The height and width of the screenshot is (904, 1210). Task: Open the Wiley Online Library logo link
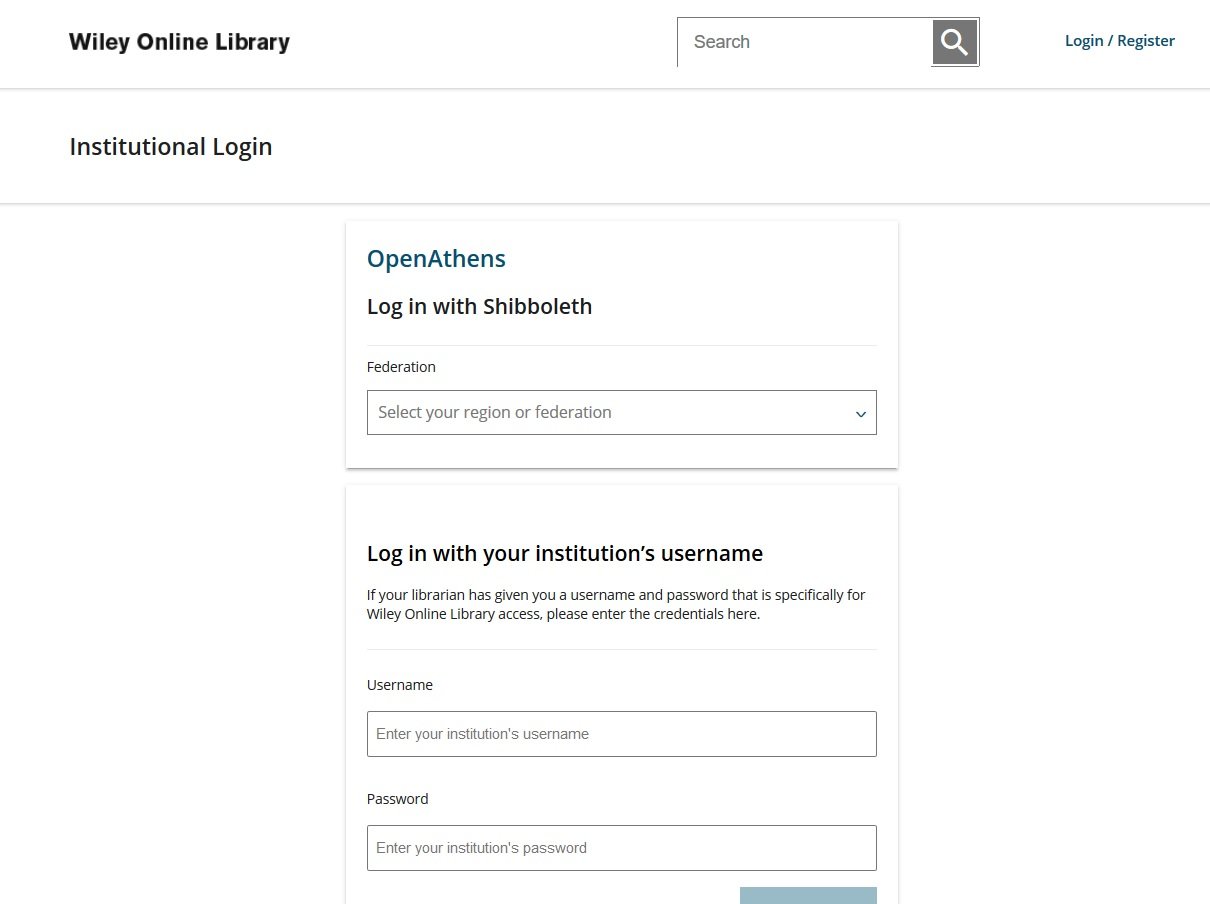180,42
